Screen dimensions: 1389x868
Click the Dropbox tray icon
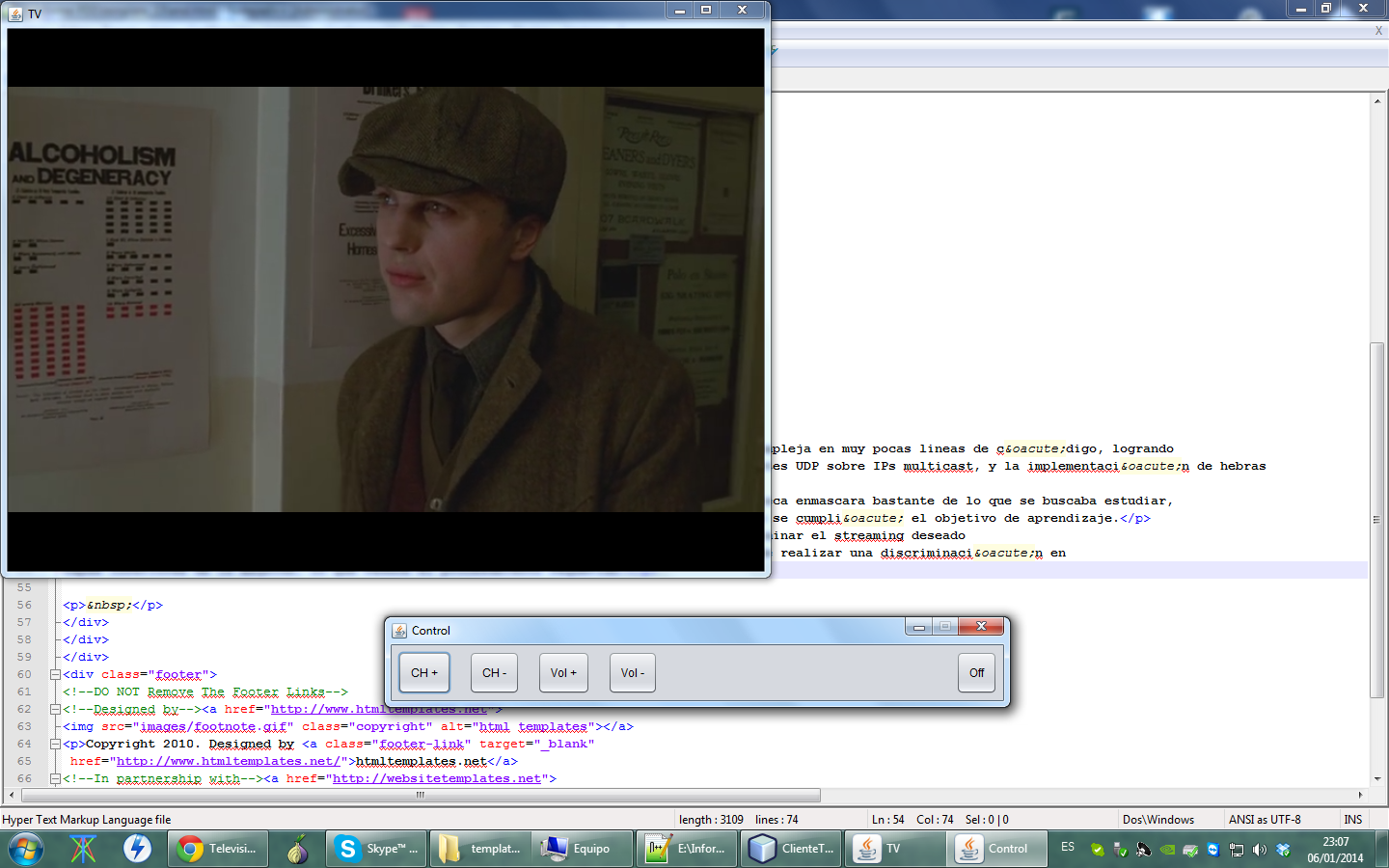pyautogui.click(x=1283, y=850)
